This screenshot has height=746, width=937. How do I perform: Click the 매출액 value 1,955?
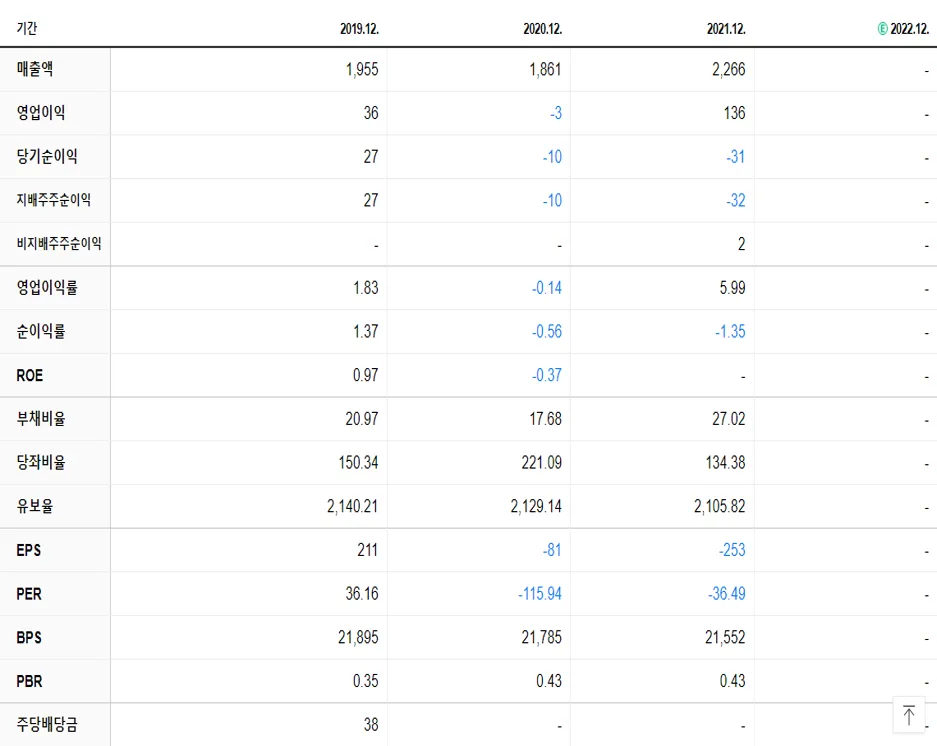(362, 69)
